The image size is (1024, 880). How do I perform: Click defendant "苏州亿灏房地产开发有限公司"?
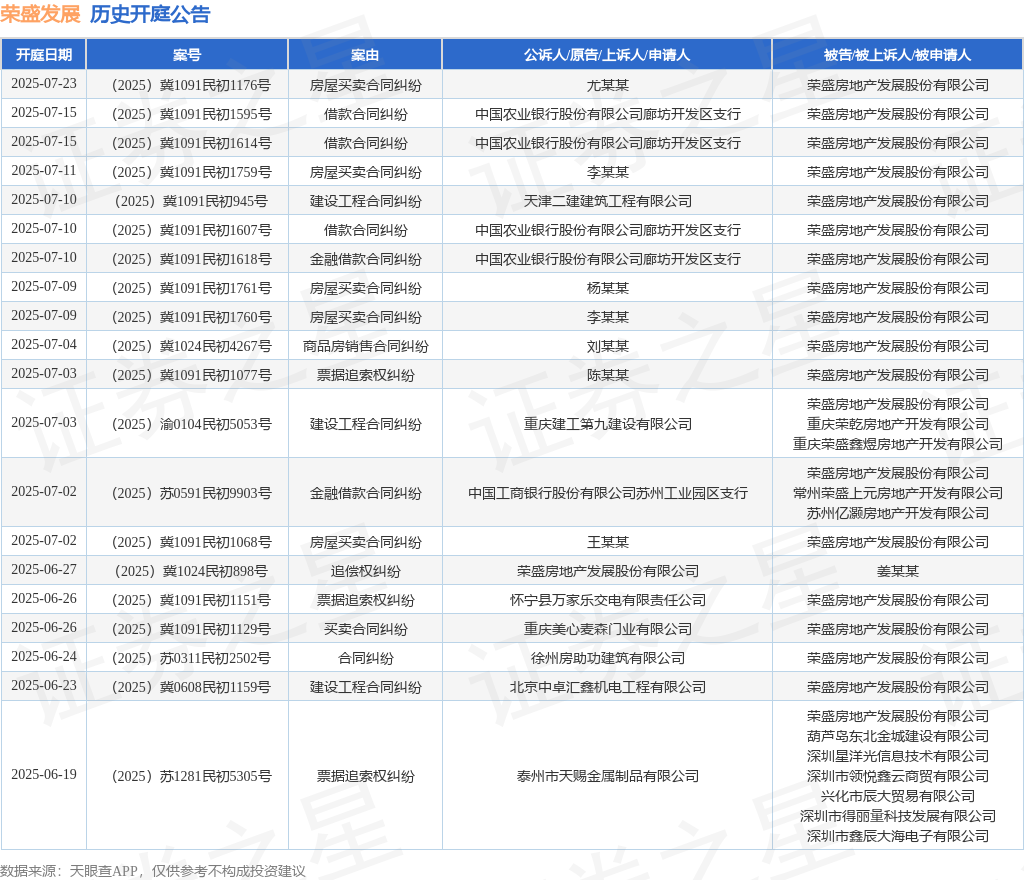[897, 513]
